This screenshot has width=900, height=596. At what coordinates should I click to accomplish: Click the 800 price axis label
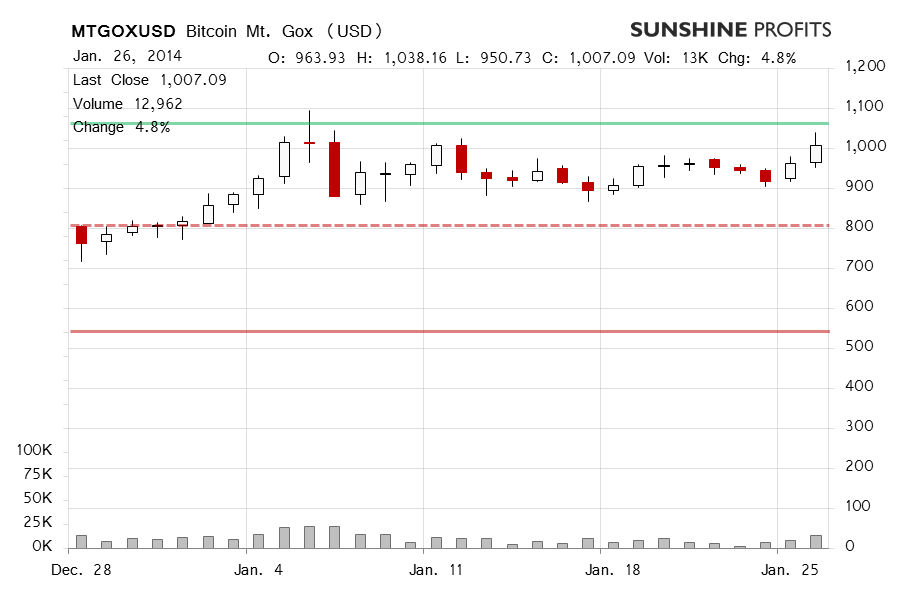click(859, 226)
